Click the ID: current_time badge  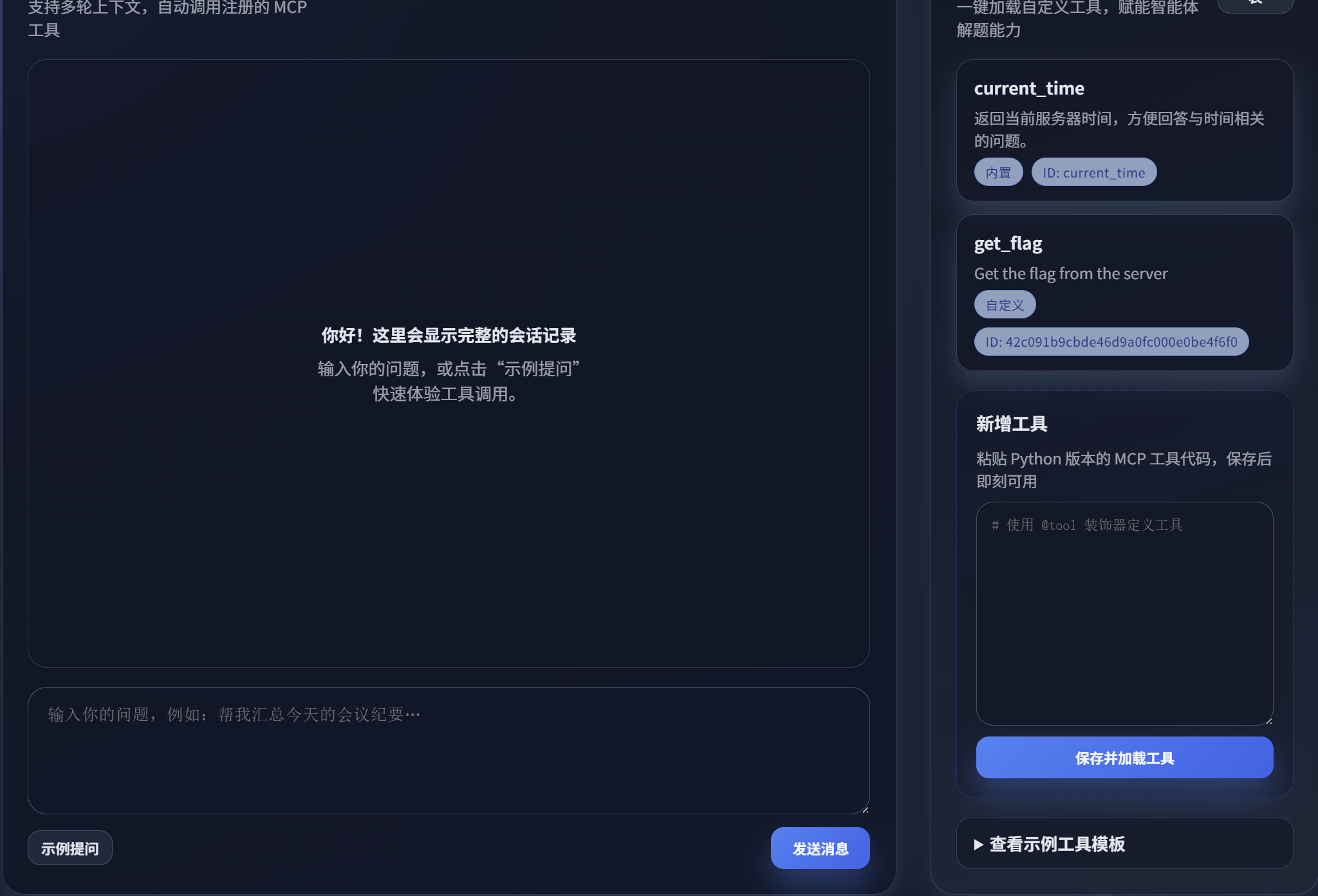click(1093, 172)
